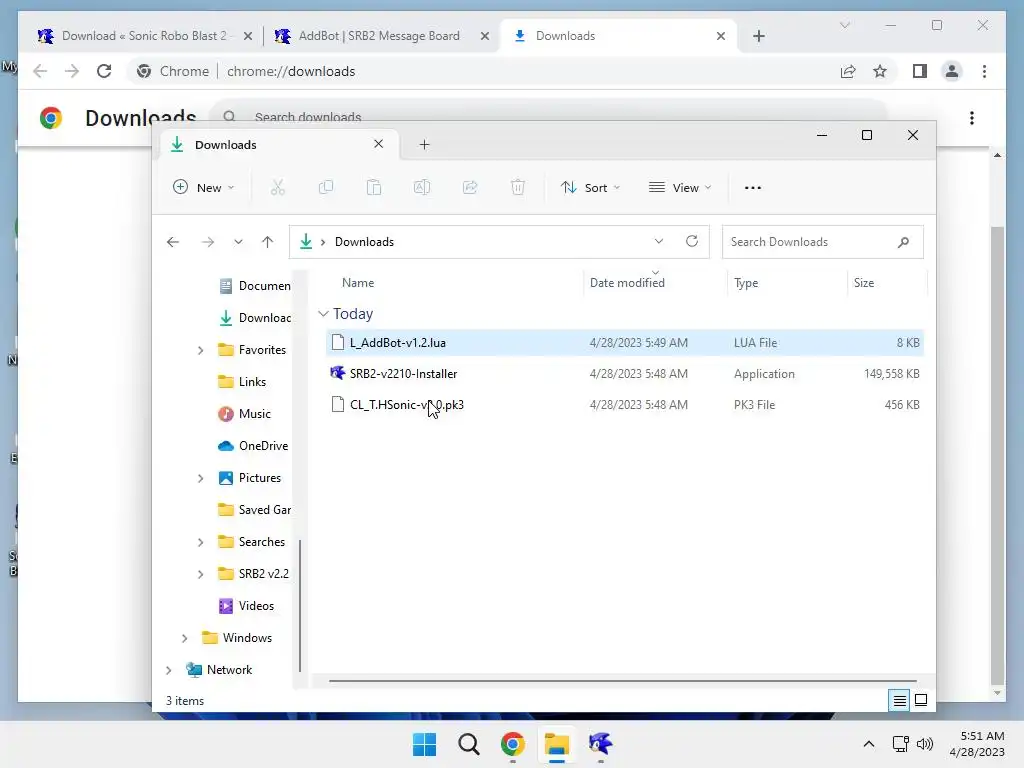This screenshot has width=1024, height=768.
Task: Sort by the Date modified column header
Action: (x=627, y=283)
